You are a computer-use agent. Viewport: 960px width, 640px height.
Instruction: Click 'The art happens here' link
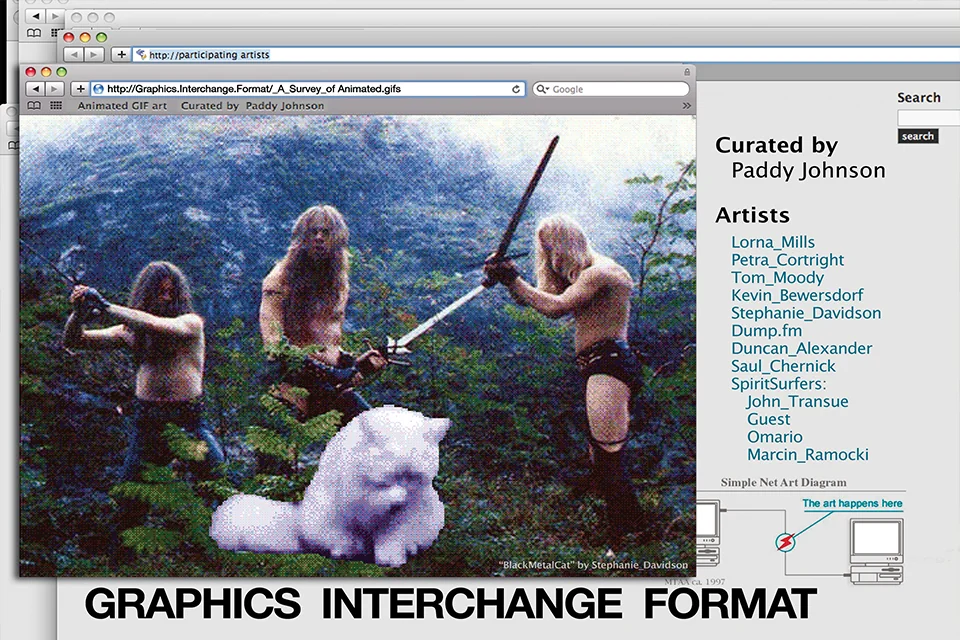coord(852,503)
